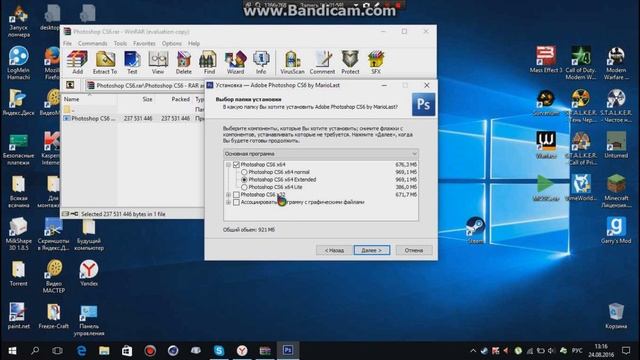
Task: Open Steam desktop shortcut
Action: (475, 231)
